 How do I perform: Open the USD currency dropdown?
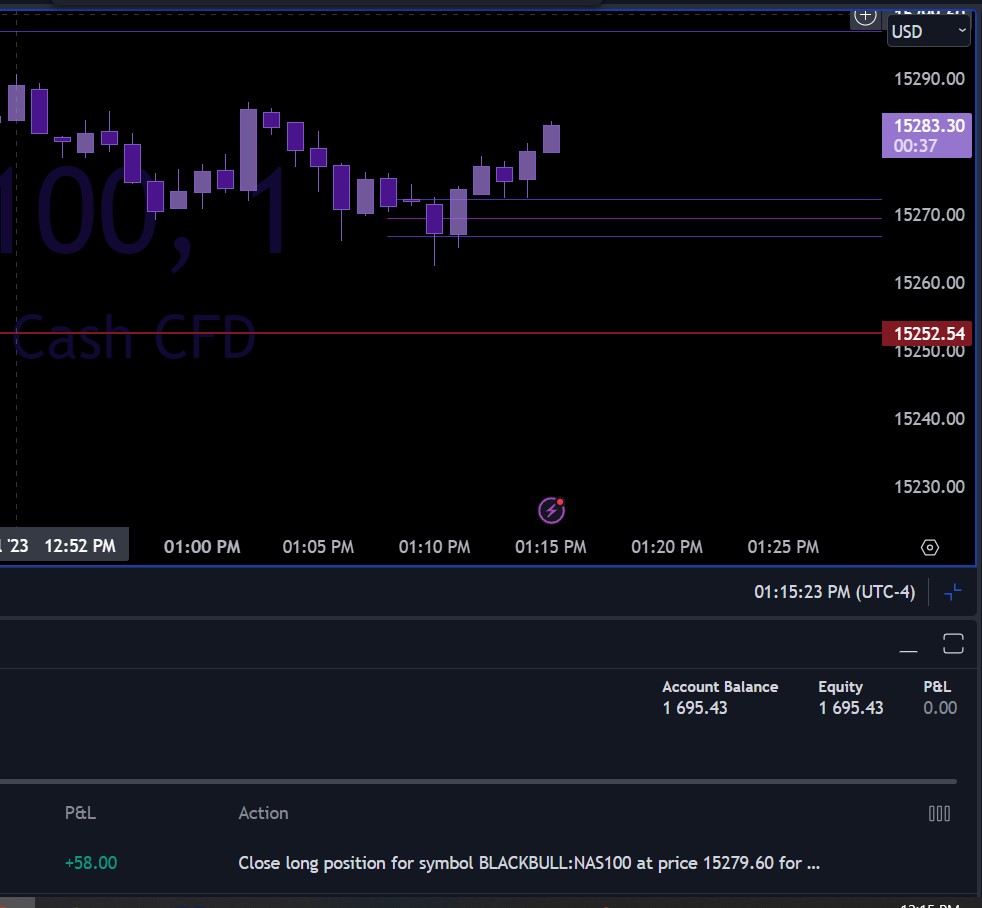pos(929,31)
